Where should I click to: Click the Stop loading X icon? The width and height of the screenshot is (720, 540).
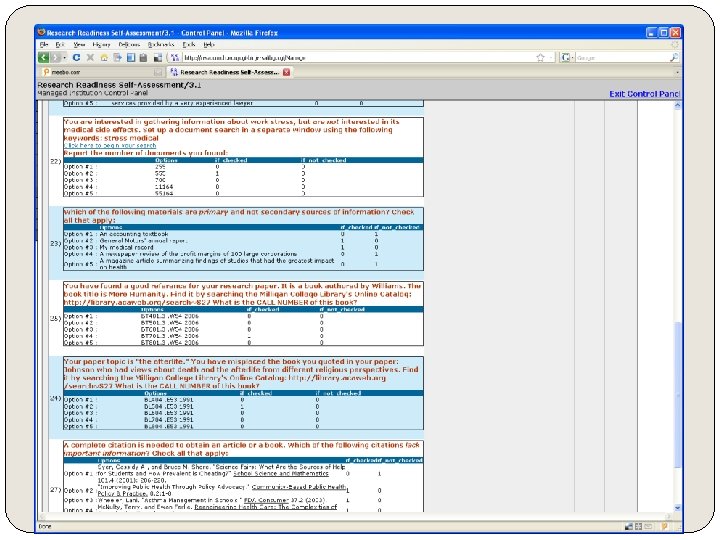pos(90,57)
